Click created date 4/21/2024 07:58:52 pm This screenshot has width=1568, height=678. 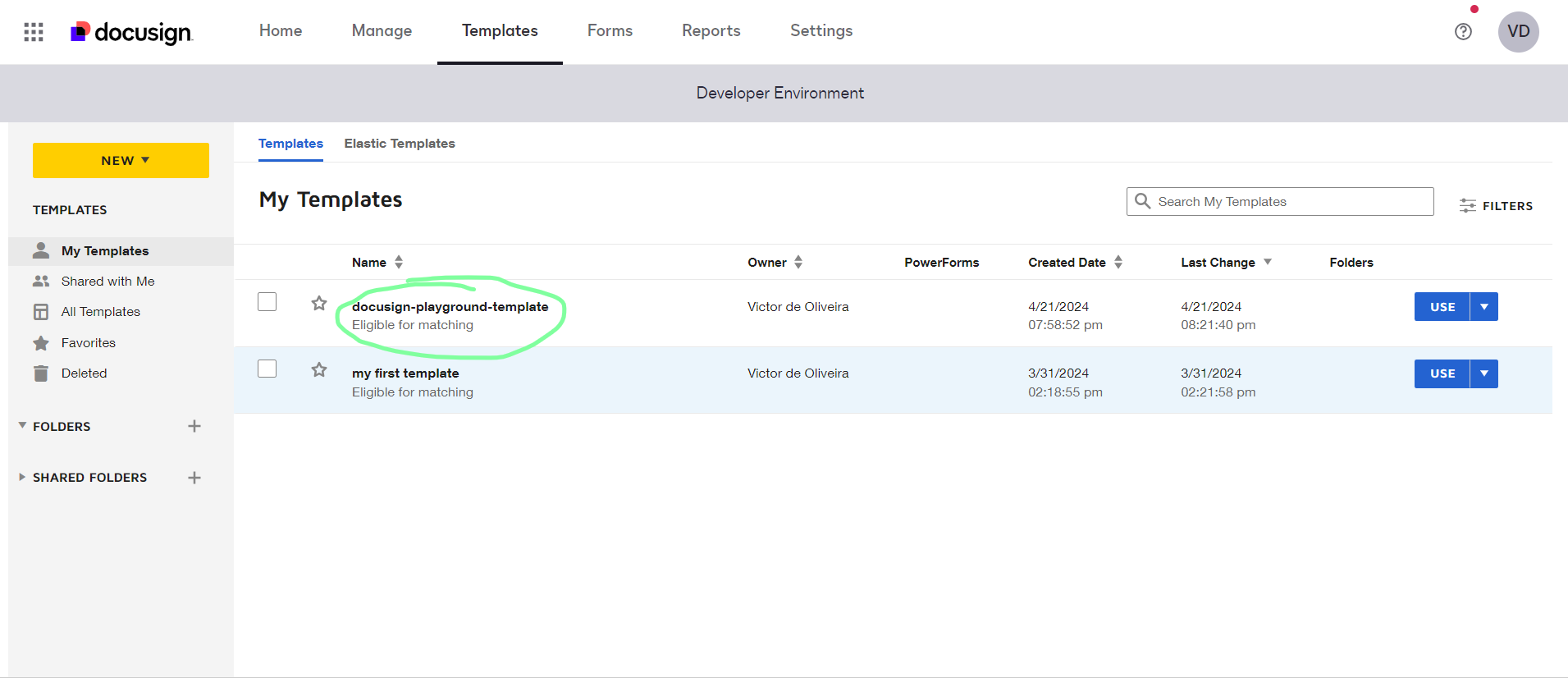point(1065,316)
